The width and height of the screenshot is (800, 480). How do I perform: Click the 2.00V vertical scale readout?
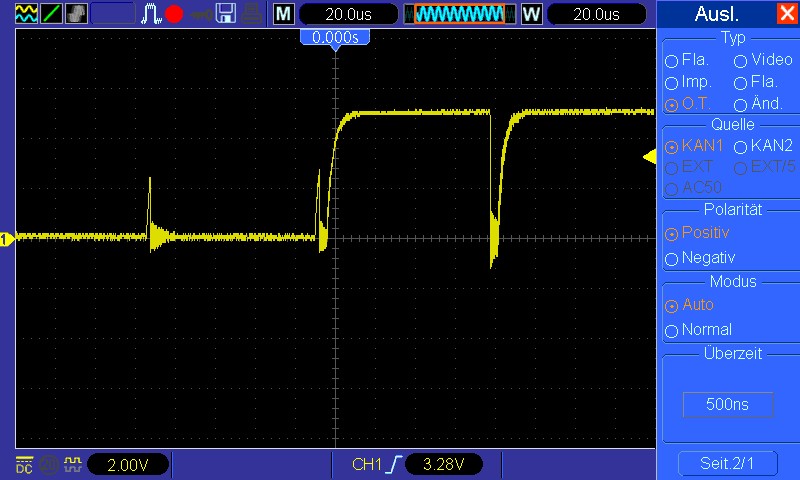pyautogui.click(x=128, y=464)
